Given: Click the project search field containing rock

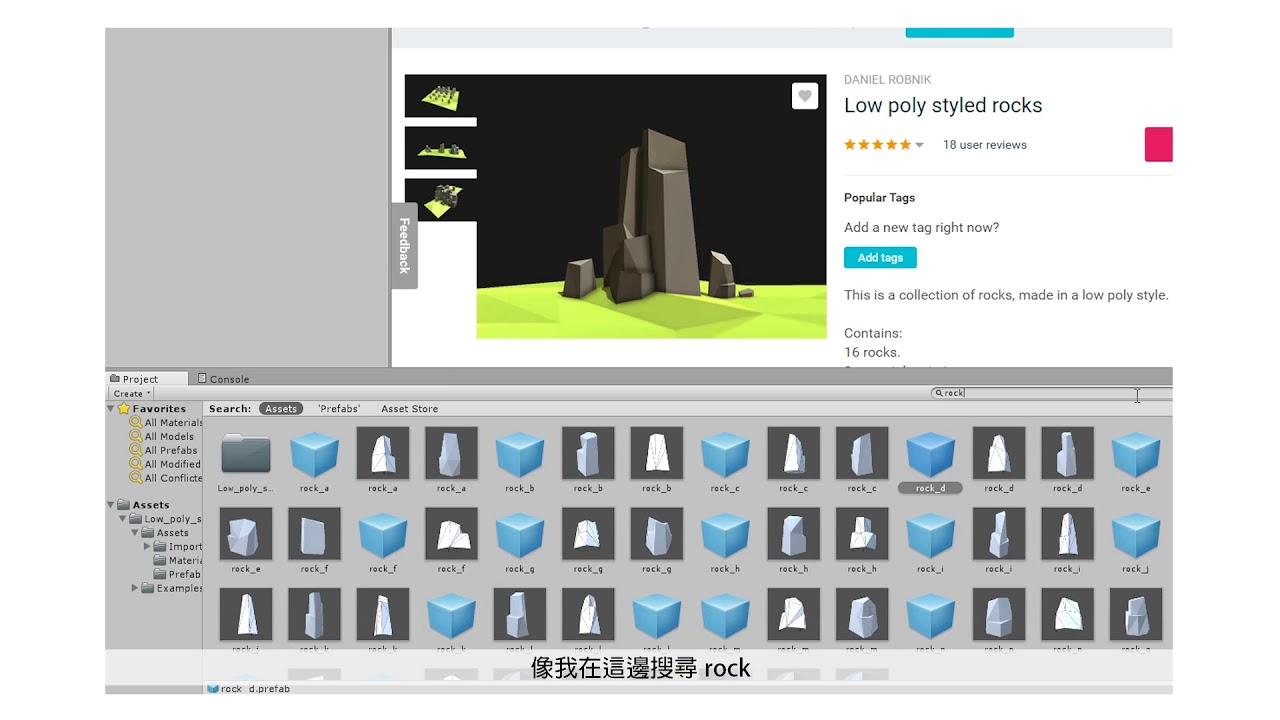Looking at the screenshot, I should (x=1050, y=393).
